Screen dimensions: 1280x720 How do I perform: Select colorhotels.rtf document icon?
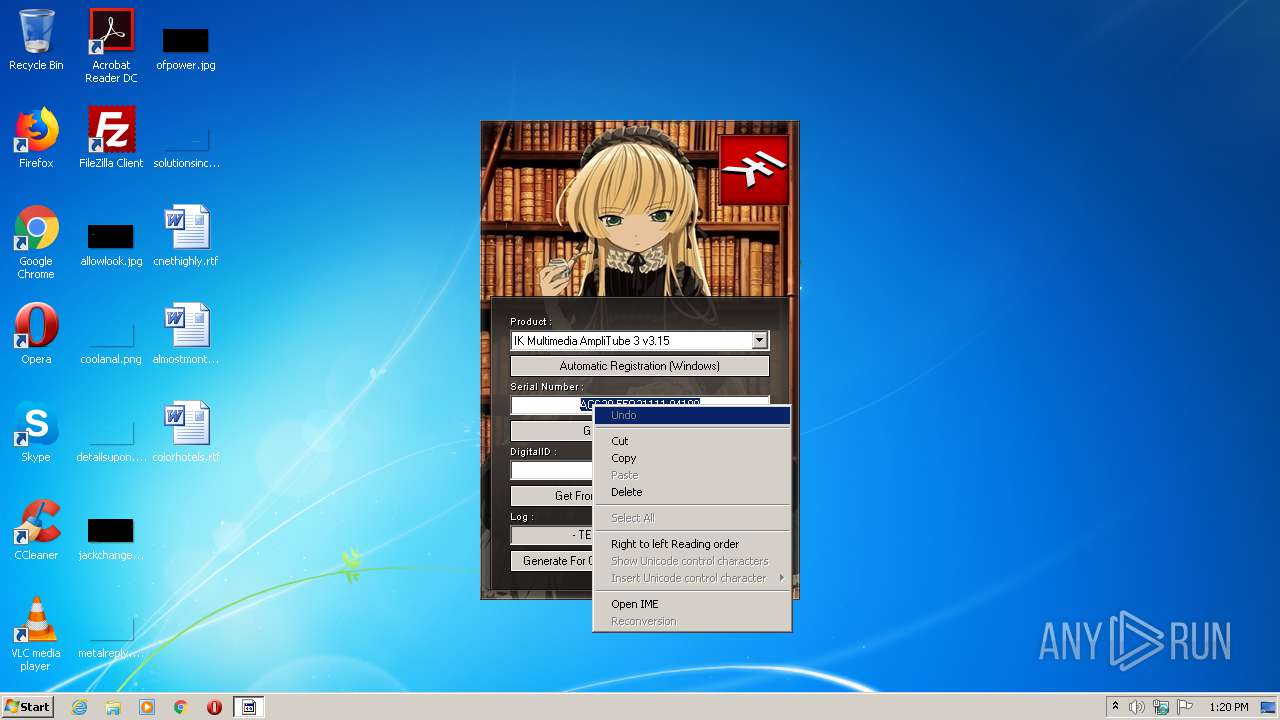(x=186, y=432)
